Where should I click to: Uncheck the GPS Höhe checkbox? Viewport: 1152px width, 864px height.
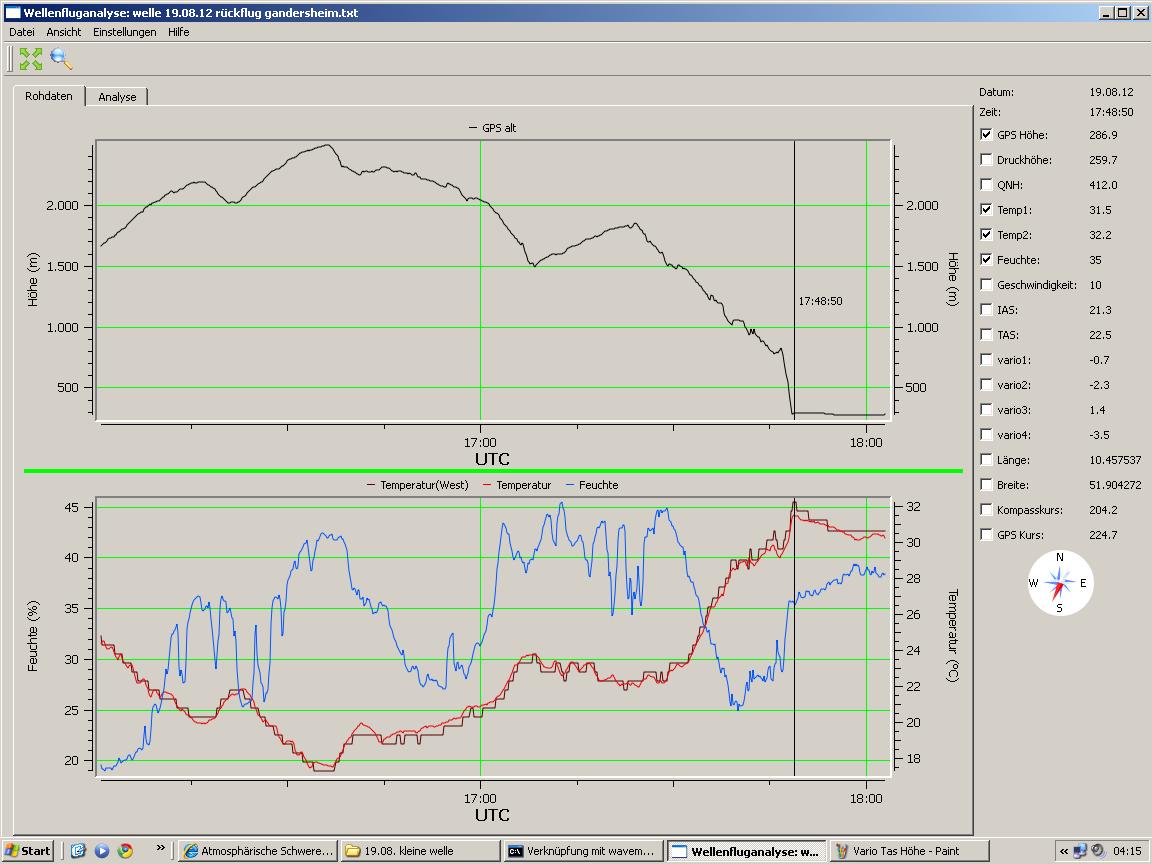[987, 135]
